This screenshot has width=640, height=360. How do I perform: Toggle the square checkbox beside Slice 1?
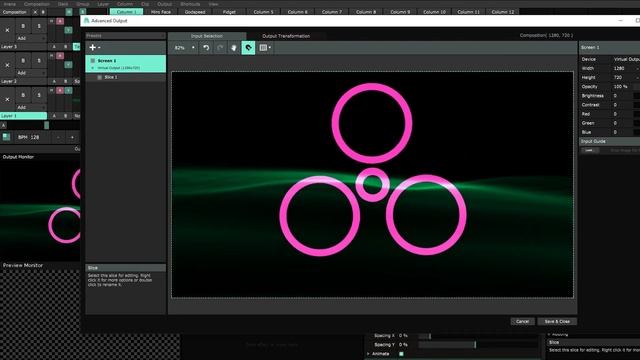coord(100,77)
